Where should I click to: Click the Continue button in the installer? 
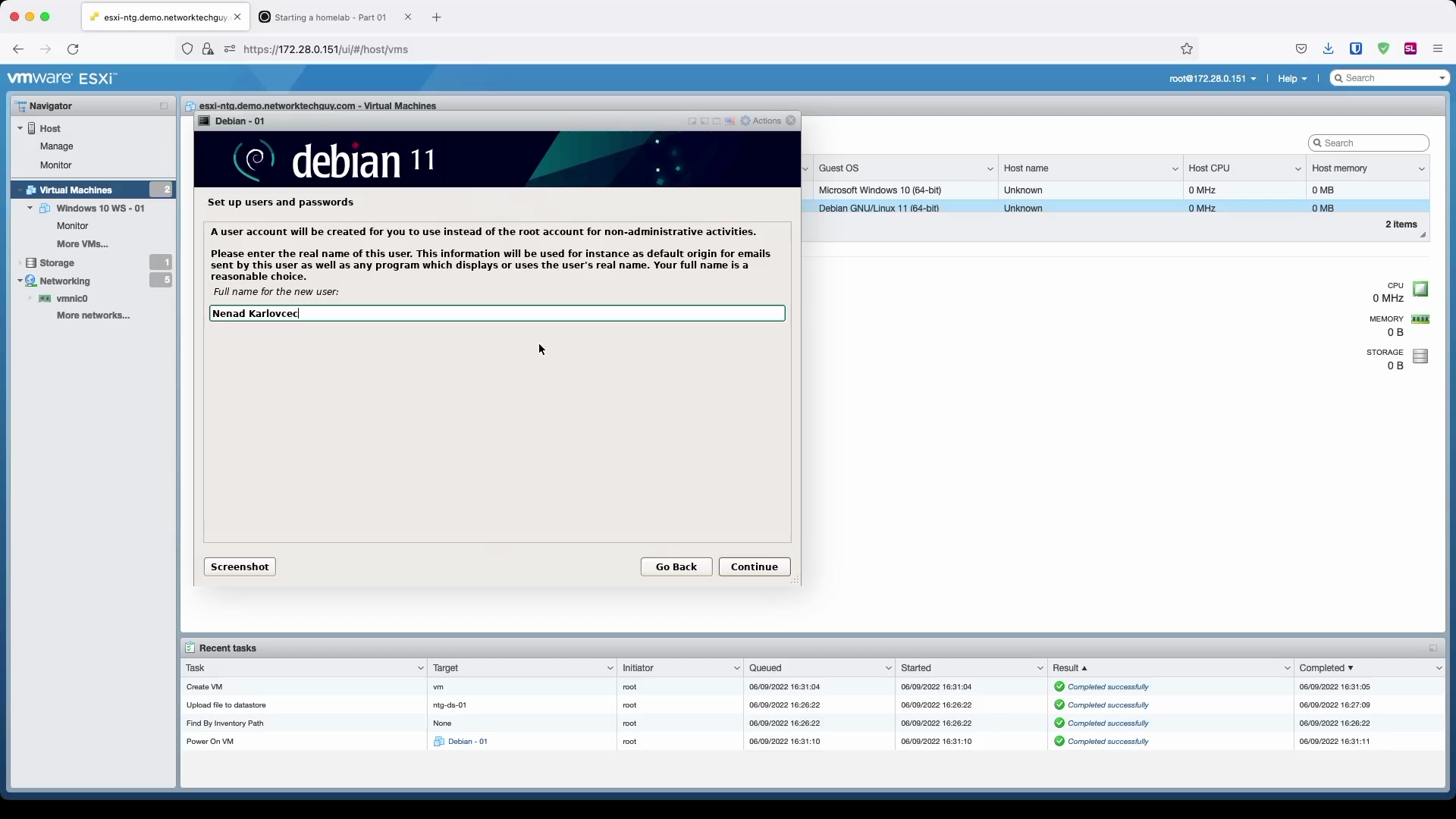tap(755, 567)
